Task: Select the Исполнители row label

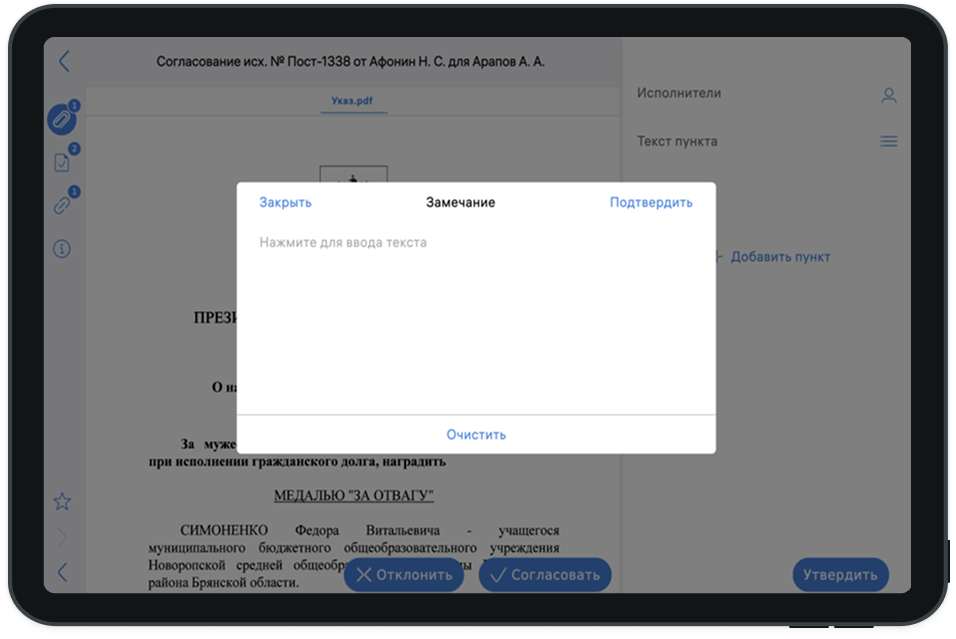Action: [x=679, y=93]
